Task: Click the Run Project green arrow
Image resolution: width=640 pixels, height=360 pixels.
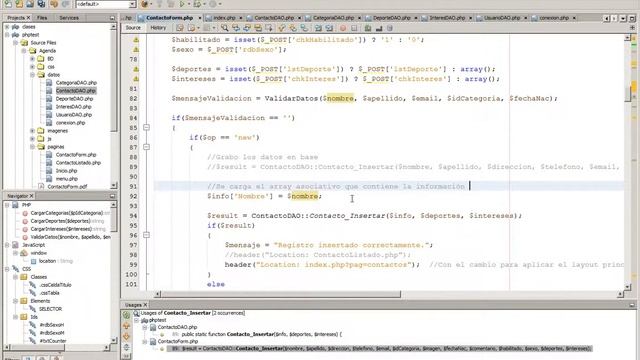Action: click(x=182, y=4)
